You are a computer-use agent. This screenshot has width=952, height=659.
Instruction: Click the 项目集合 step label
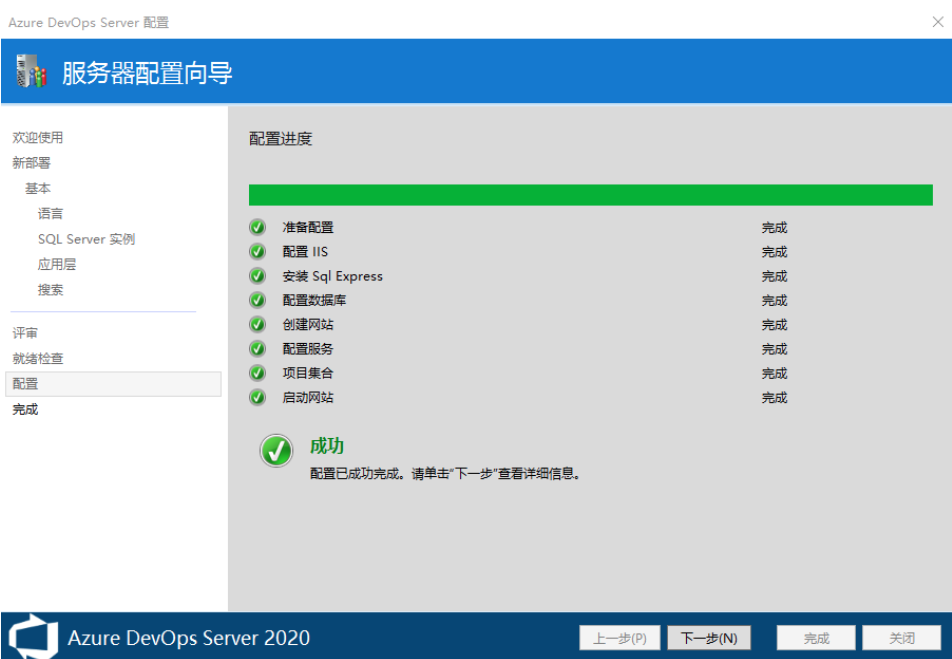click(308, 373)
